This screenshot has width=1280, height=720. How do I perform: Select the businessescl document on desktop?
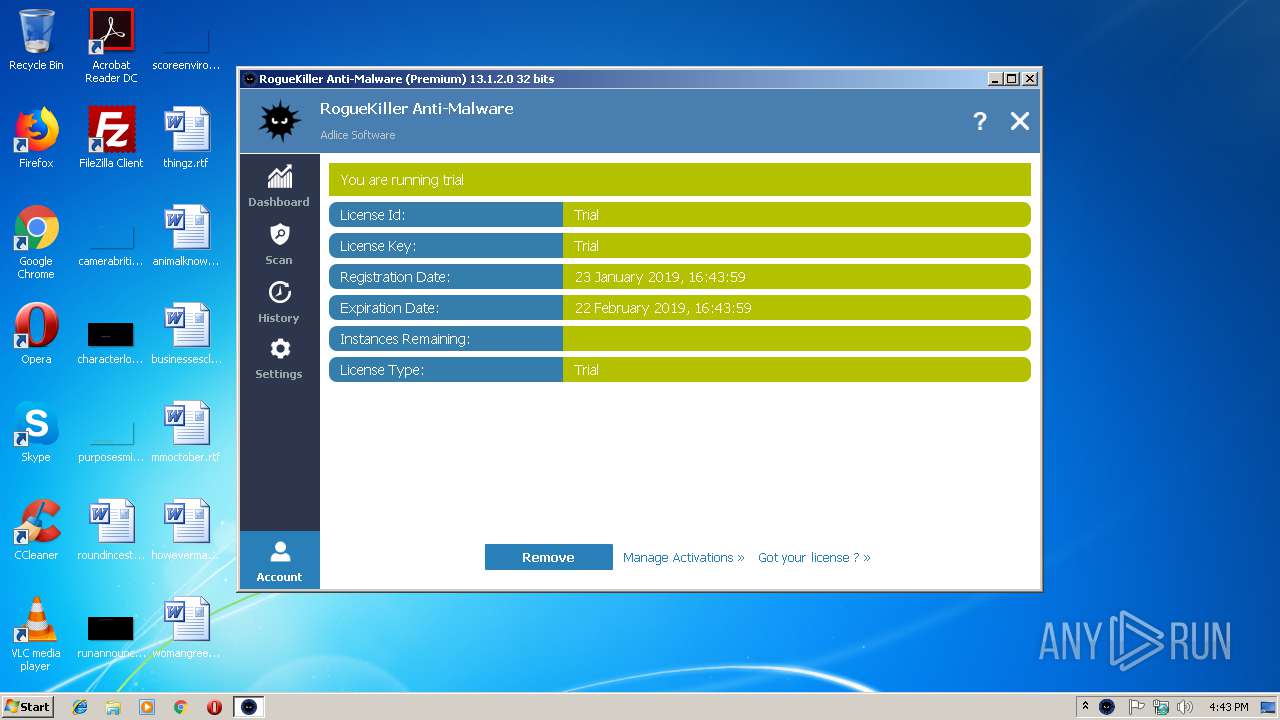coord(186,334)
